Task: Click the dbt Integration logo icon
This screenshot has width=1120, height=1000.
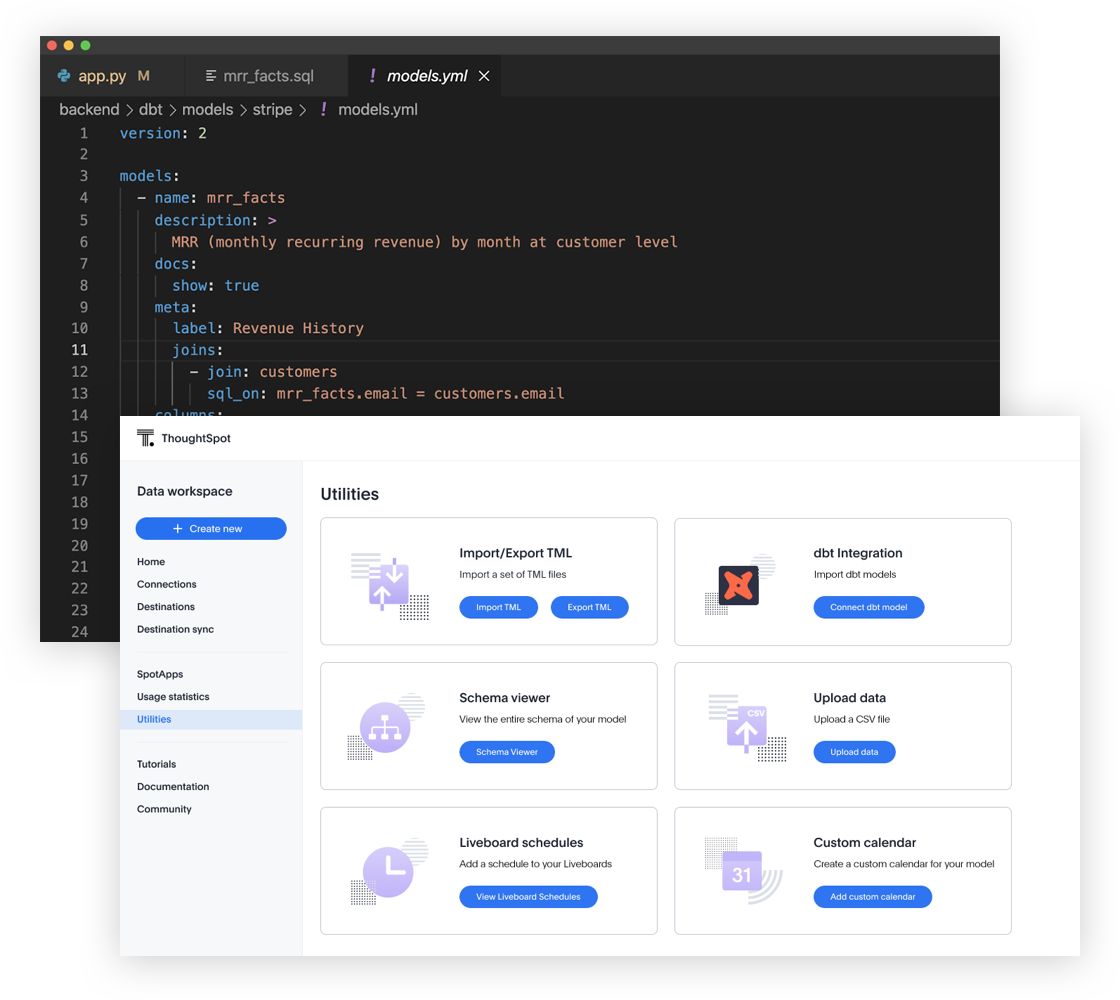Action: (739, 585)
